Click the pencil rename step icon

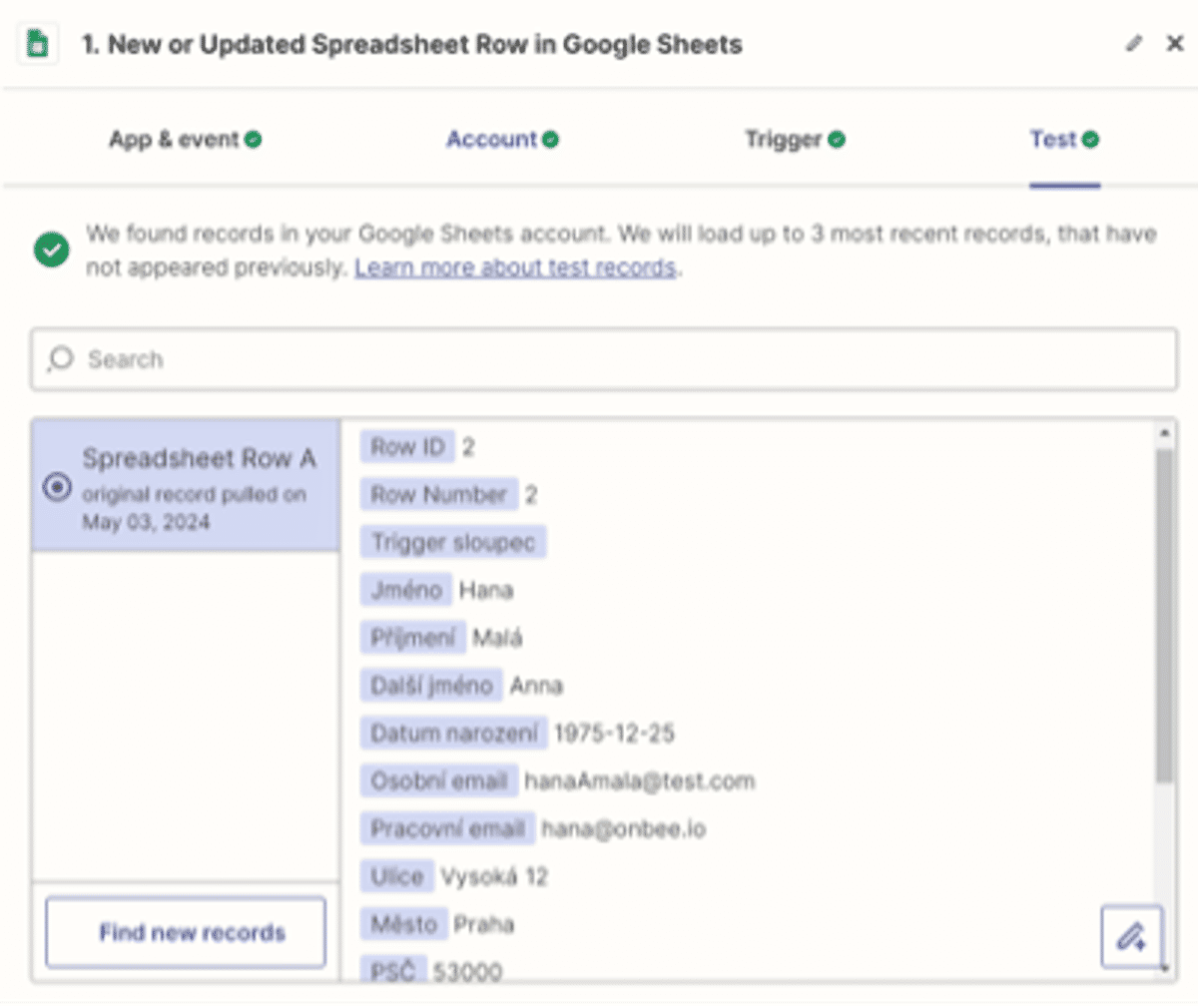point(1133,44)
